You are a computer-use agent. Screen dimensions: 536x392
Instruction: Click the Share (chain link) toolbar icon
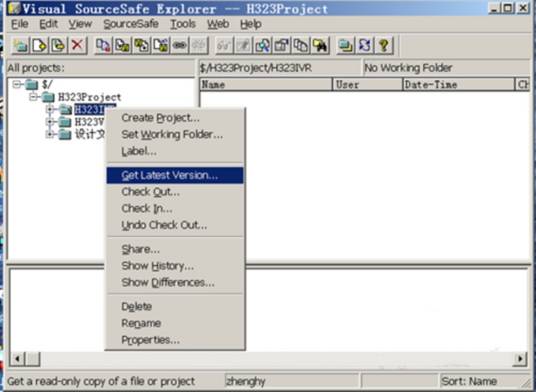[180, 45]
